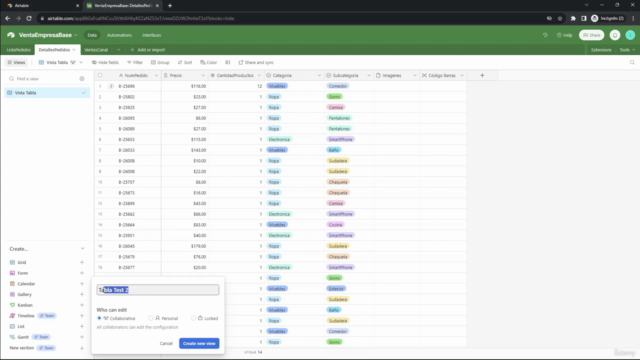Click the Share button
This screenshot has width=640, height=360.
(x=591, y=35)
